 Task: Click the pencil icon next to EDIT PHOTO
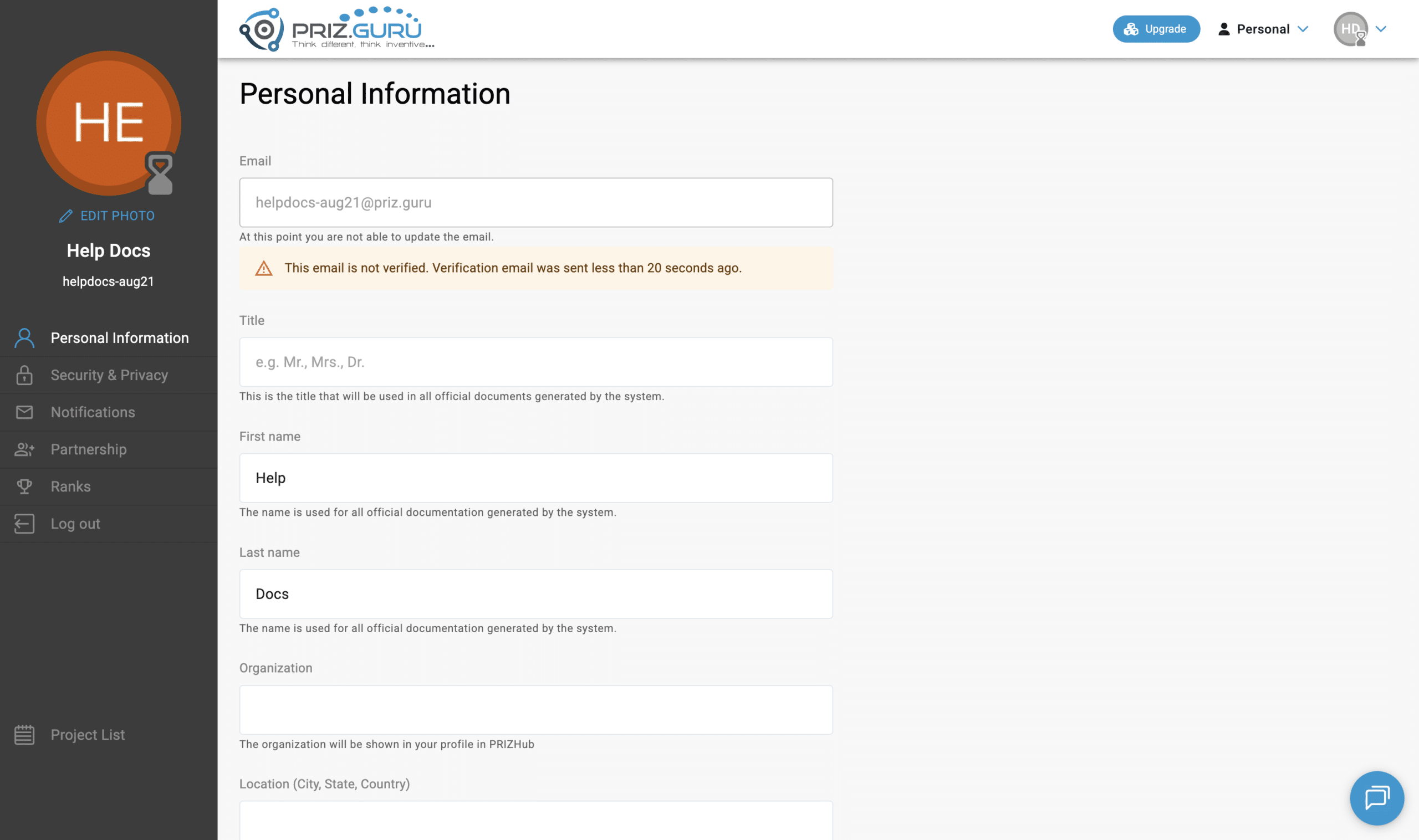coord(65,216)
